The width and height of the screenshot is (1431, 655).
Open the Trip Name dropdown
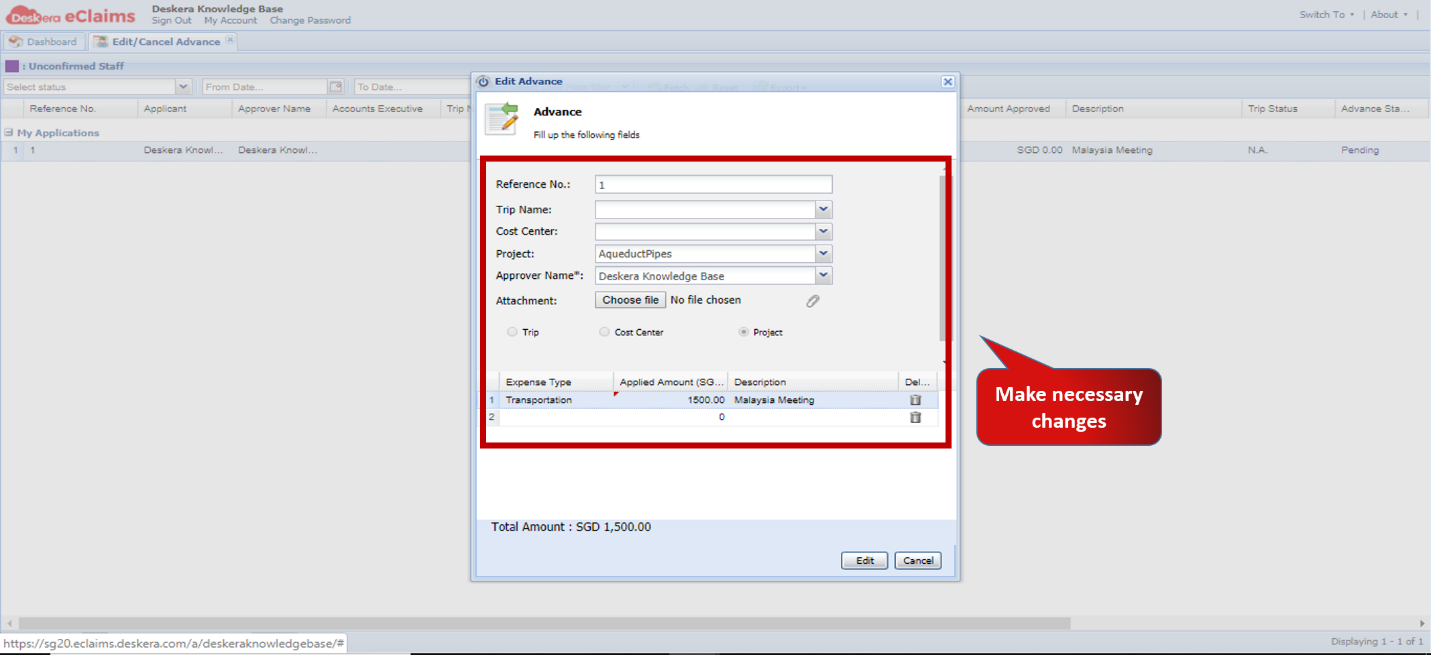(824, 210)
